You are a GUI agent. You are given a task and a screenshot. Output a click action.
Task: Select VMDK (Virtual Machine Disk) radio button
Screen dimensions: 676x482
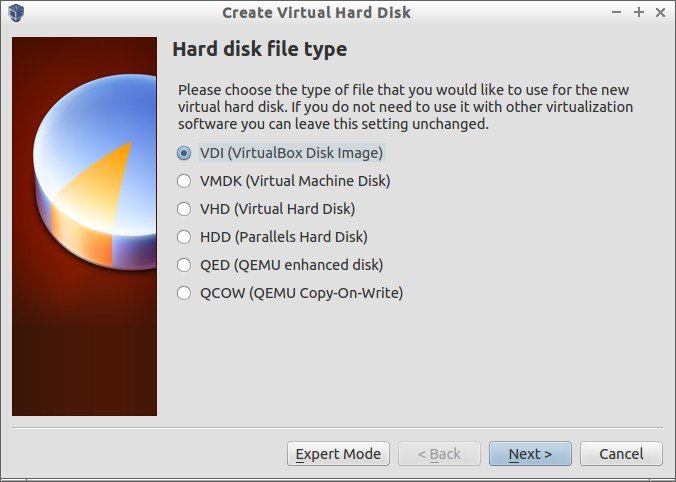[184, 181]
